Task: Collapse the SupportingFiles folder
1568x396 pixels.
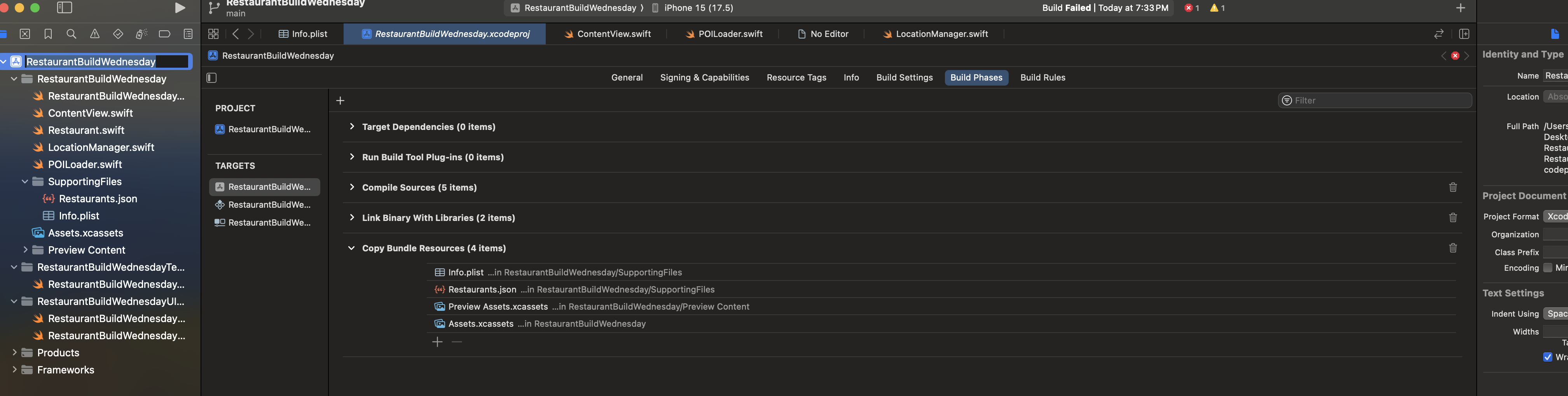Action: tap(25, 182)
